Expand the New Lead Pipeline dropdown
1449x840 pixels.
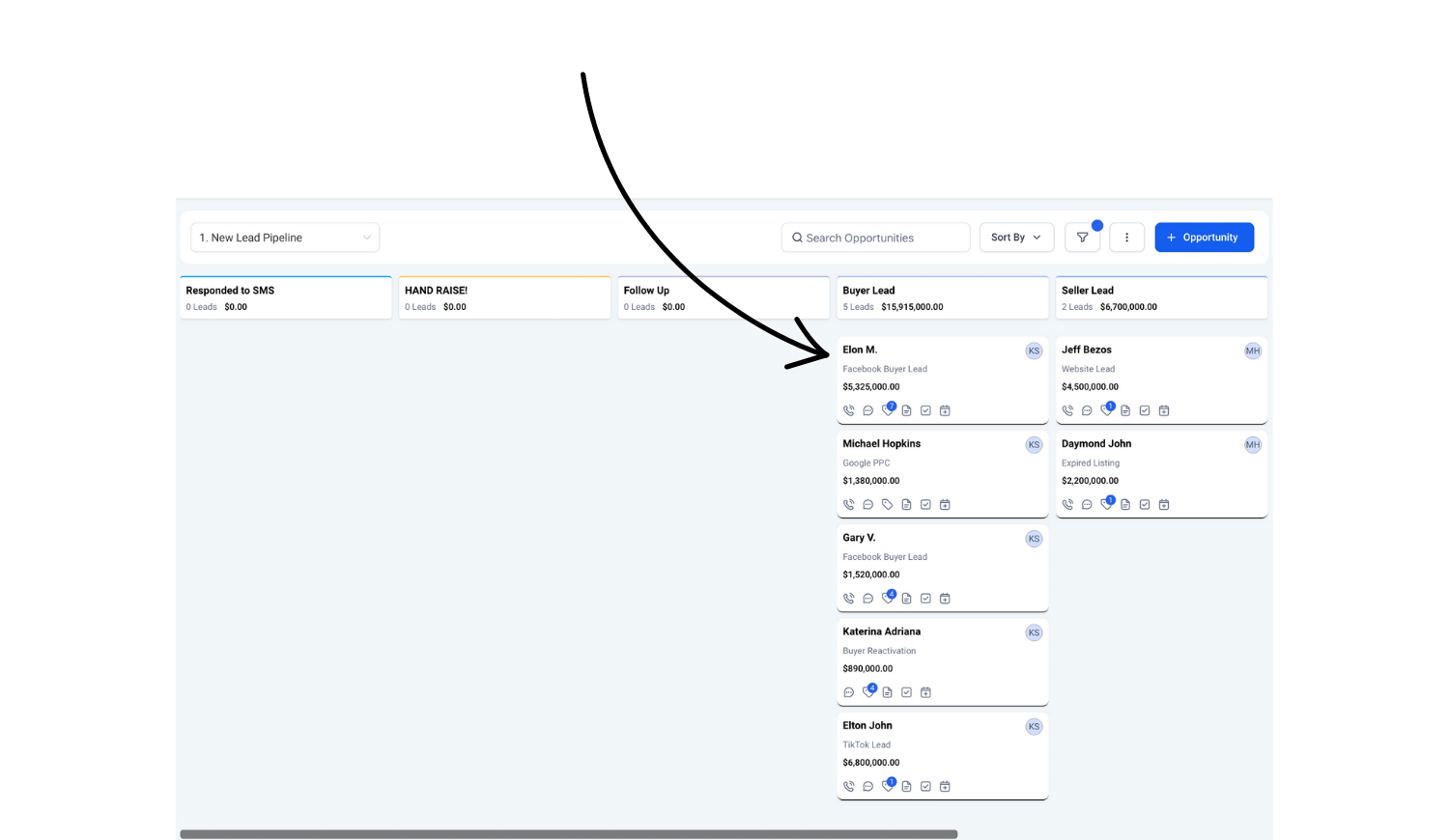tap(285, 238)
